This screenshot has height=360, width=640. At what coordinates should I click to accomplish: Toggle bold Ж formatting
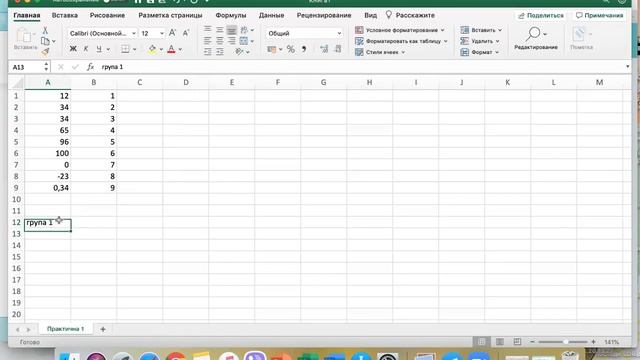[73, 49]
